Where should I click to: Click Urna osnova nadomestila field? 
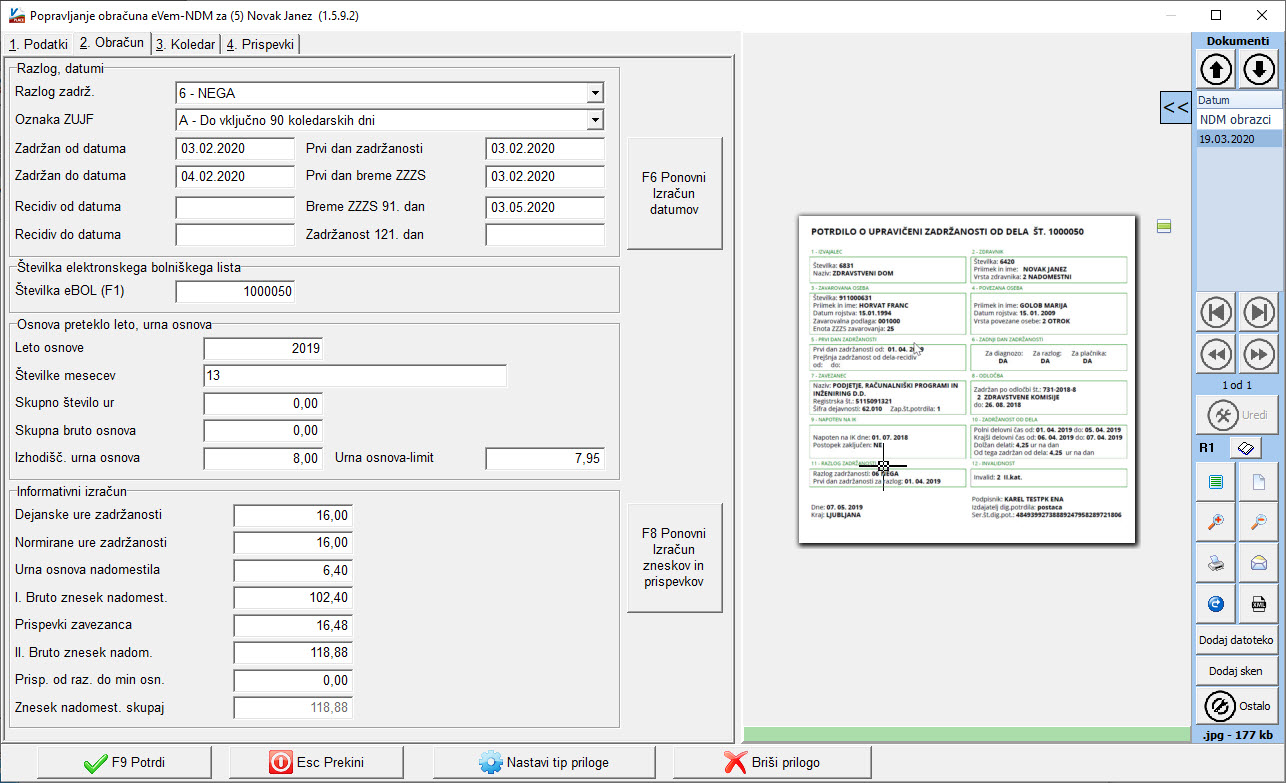click(x=293, y=570)
